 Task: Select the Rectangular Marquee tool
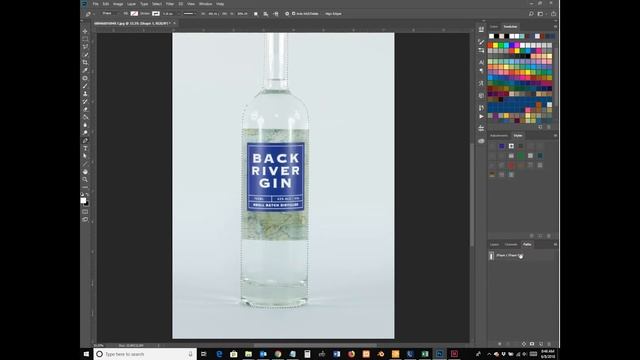point(85,39)
